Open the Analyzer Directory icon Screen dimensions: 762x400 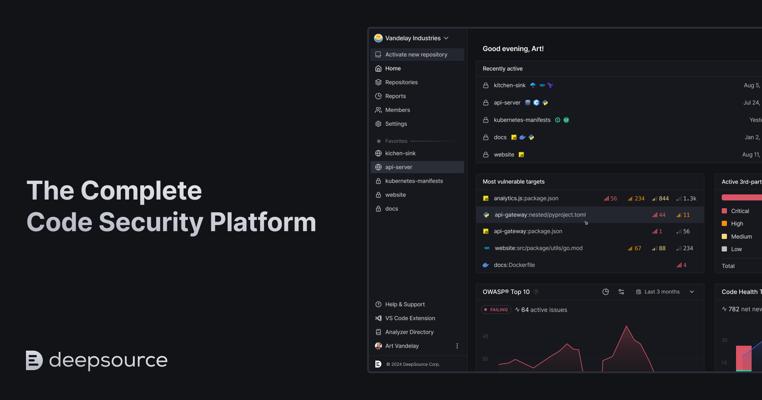coord(378,332)
